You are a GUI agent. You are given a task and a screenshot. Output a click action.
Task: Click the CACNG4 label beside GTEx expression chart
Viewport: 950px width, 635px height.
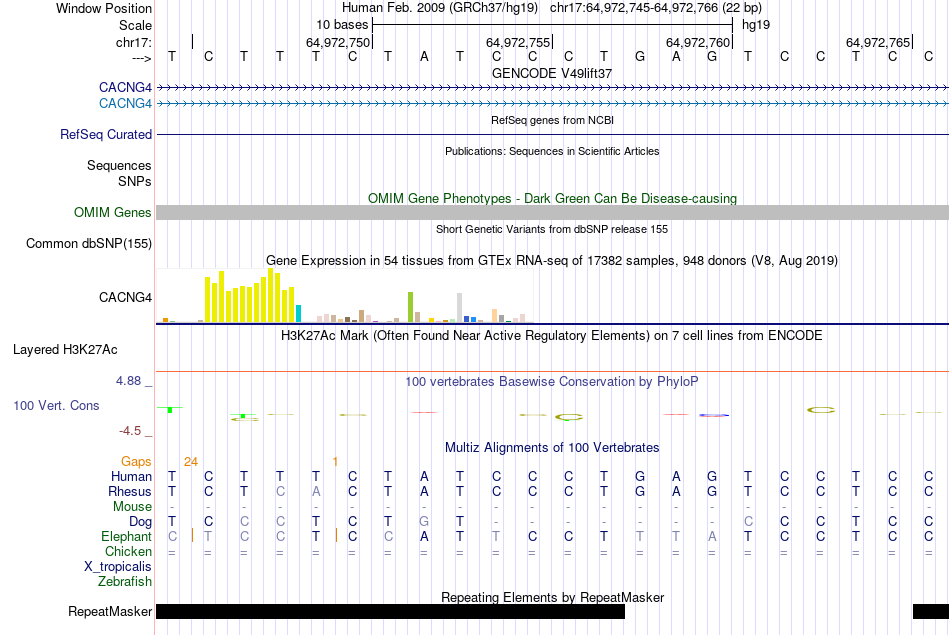pyautogui.click(x=125, y=298)
